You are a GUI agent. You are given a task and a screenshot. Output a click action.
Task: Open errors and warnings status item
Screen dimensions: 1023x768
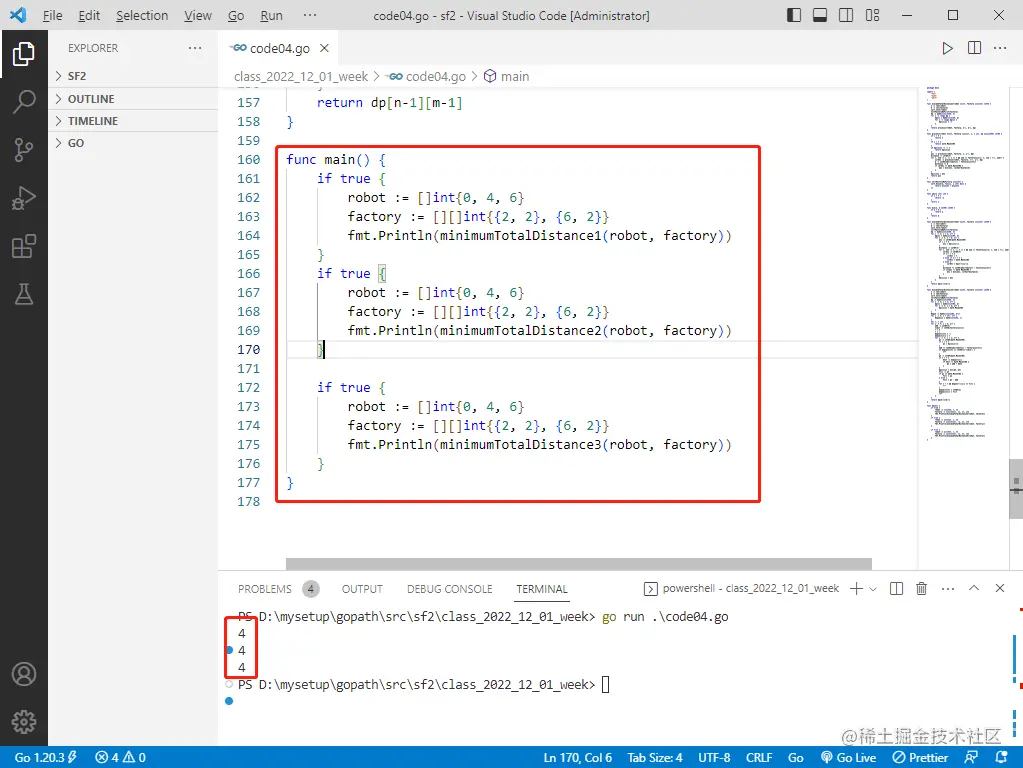click(121, 758)
